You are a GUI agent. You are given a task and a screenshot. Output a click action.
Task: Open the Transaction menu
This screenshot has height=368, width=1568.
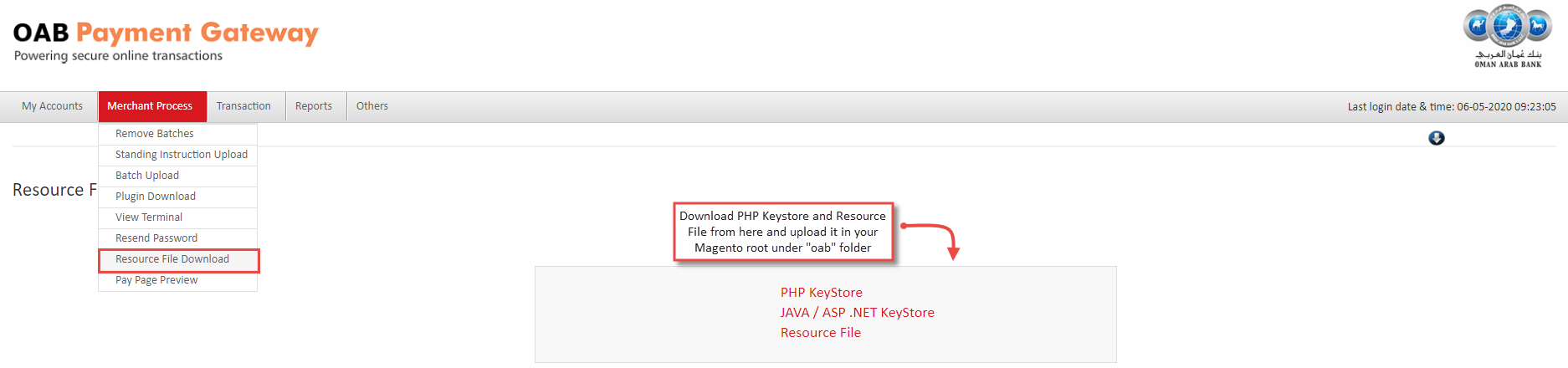243,106
